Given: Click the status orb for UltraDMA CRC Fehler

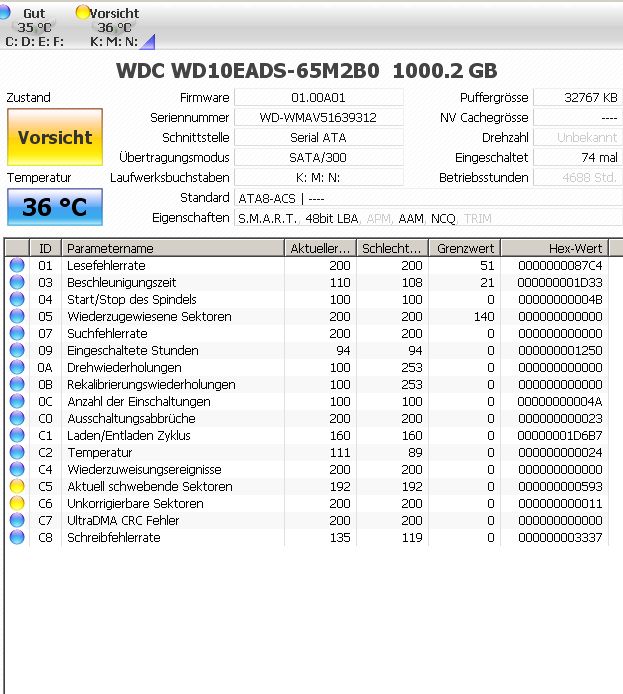Looking at the screenshot, I should 17,520.
